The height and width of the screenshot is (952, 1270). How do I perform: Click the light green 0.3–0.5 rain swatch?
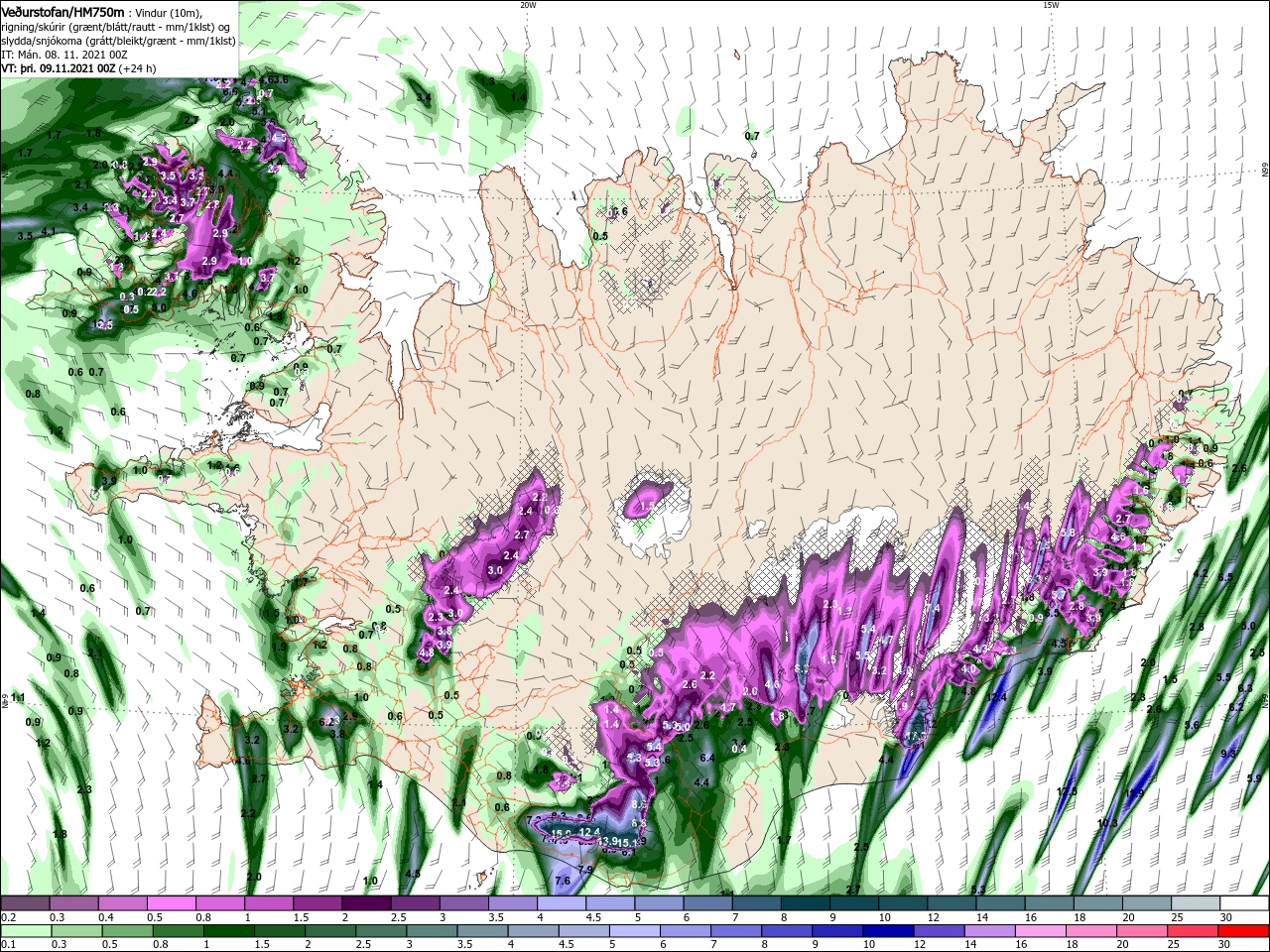75,931
